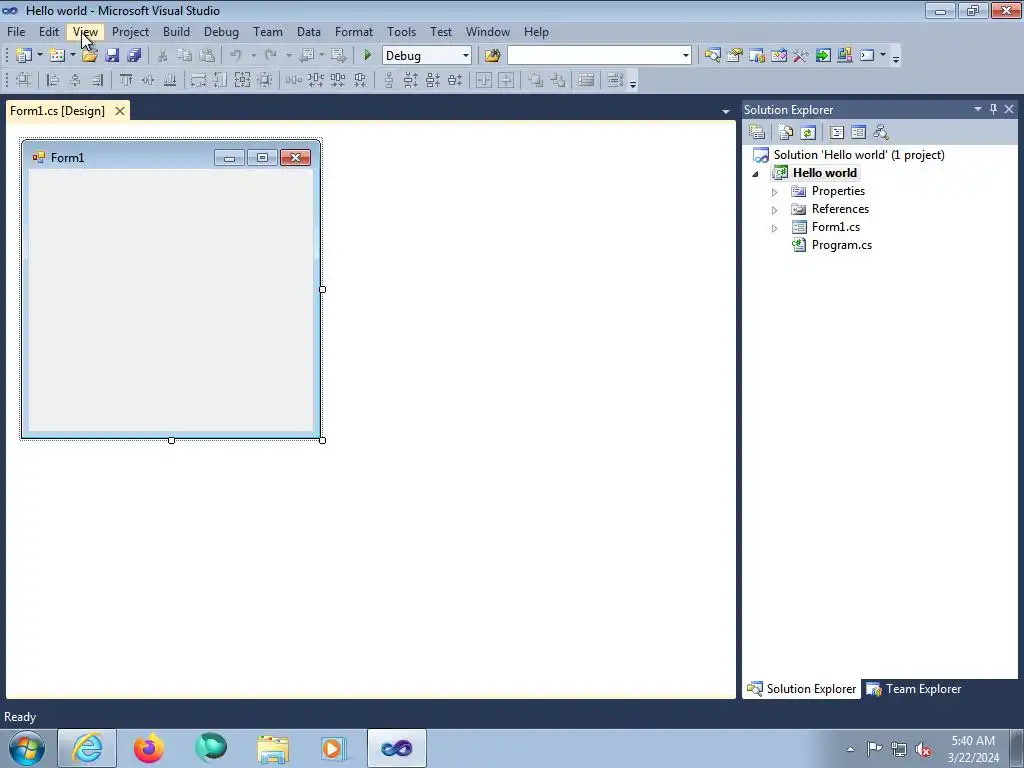
Task: Open Toolbox with the hammer and wrench icon
Action: coord(801,56)
